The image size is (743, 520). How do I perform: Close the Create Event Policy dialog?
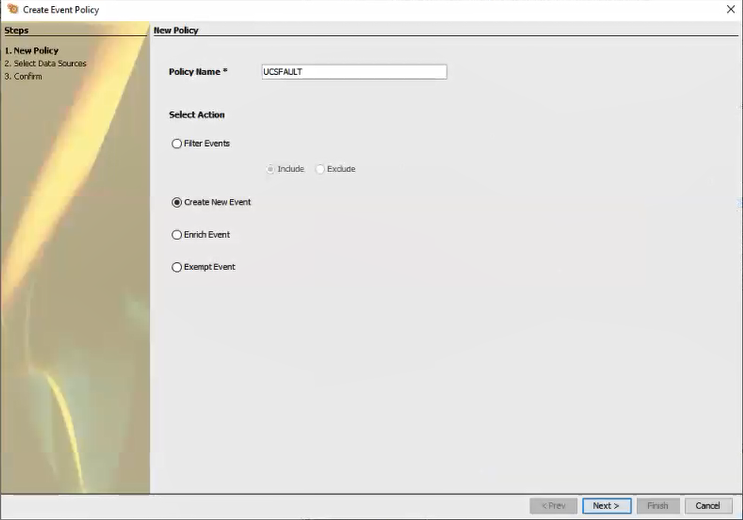[731, 9]
